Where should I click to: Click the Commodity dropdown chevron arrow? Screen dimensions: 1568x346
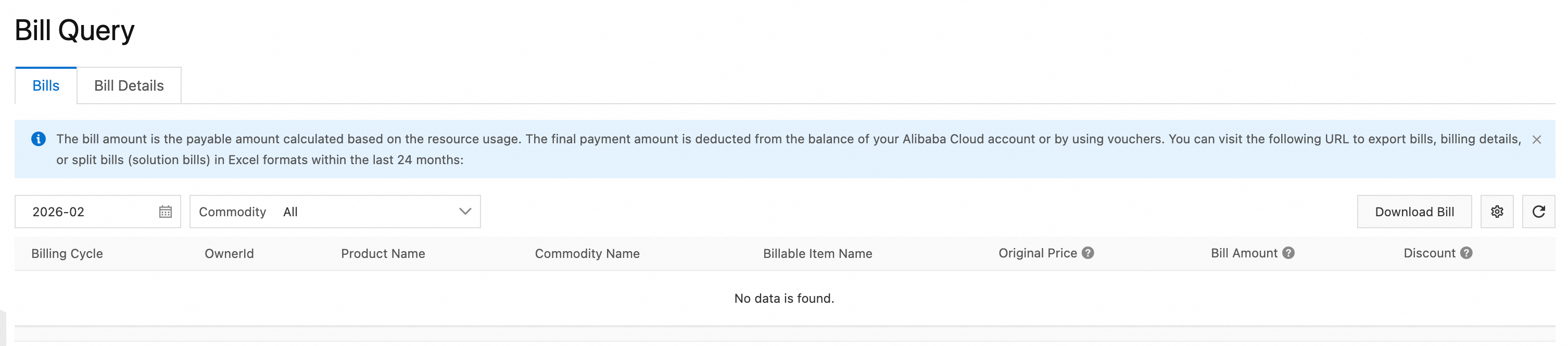coord(465,212)
